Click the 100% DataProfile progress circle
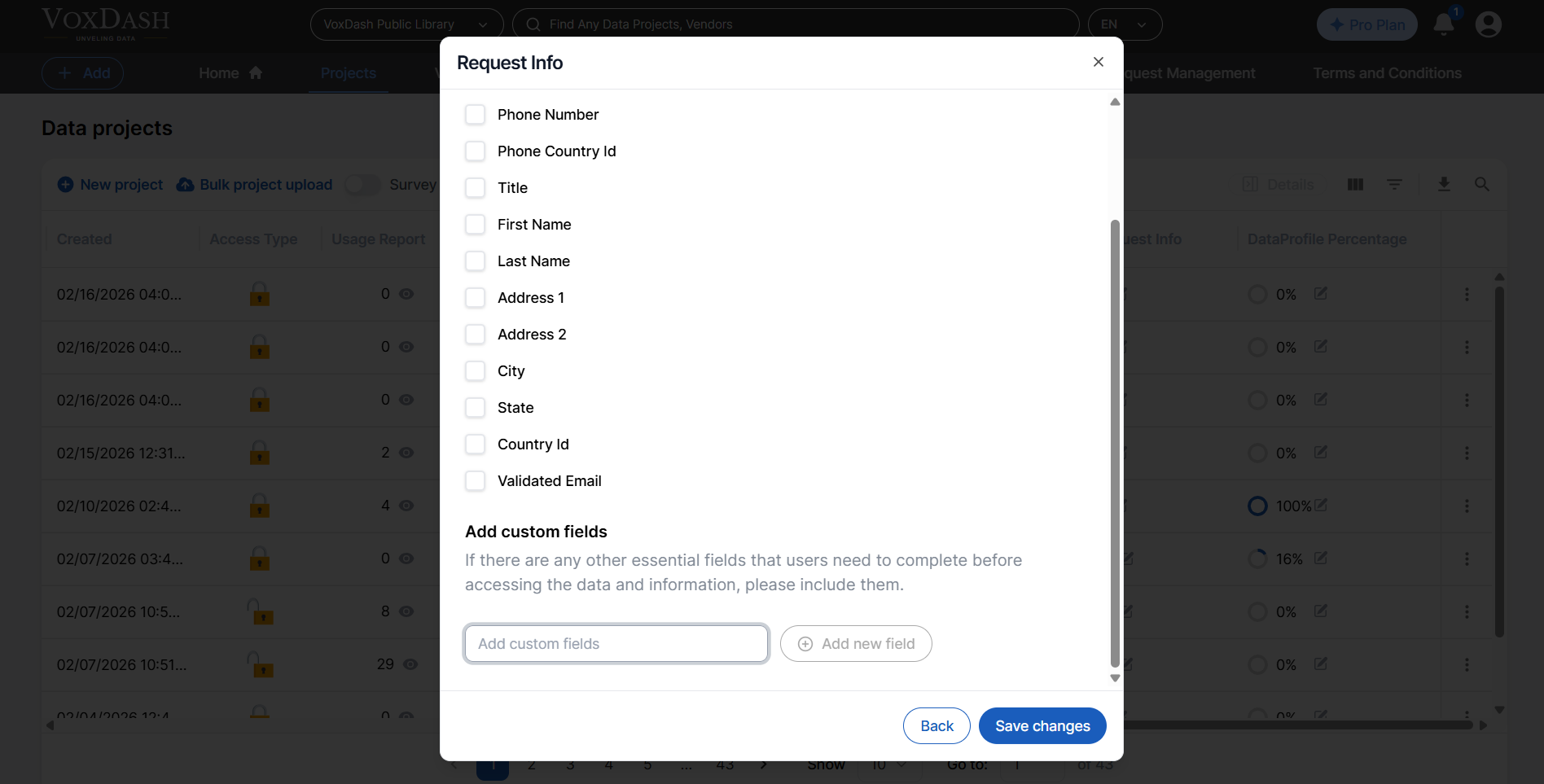 coord(1257,506)
